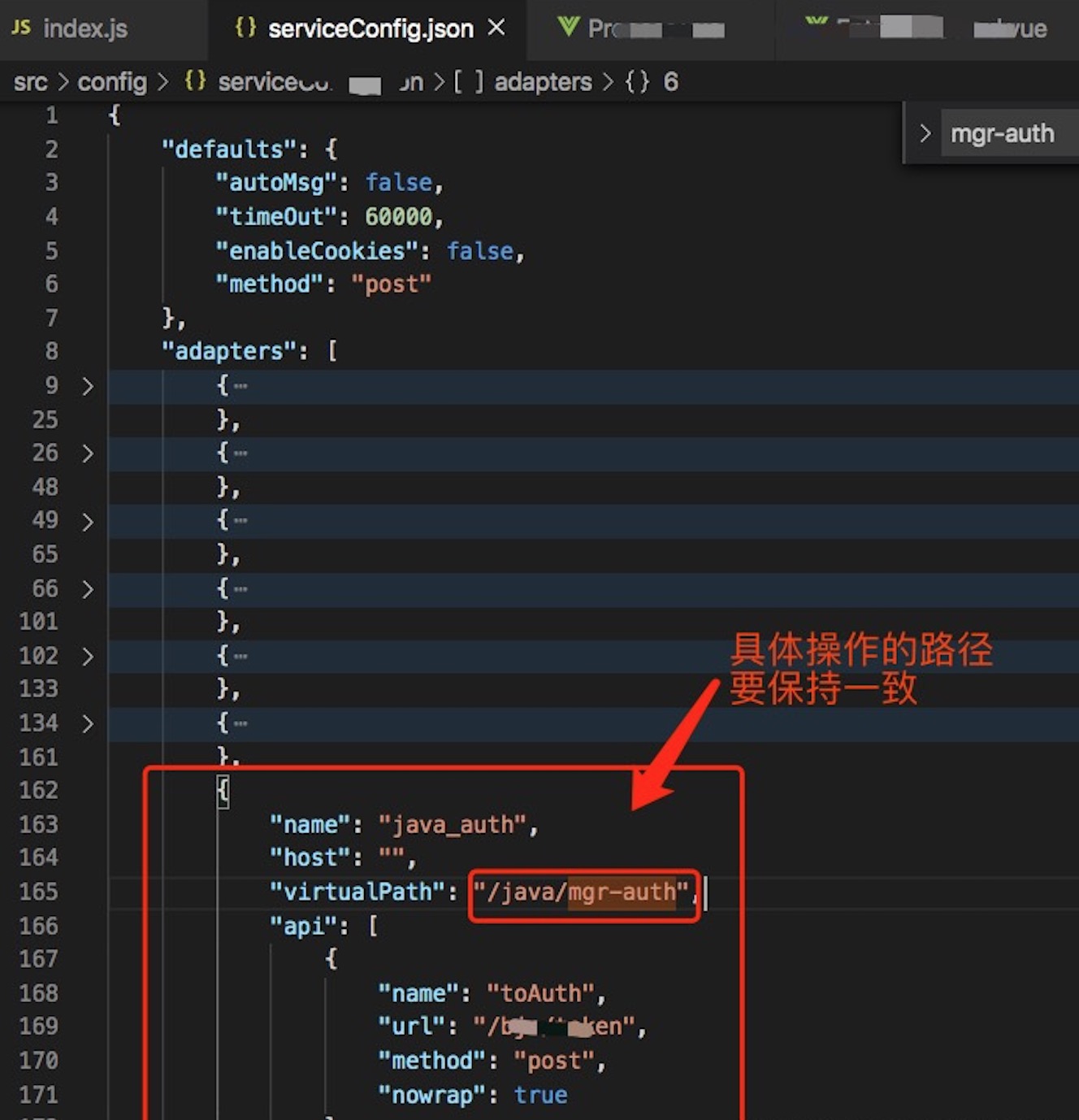Viewport: 1079px width, 1120px height.
Task: Click the JS file icon on index.js tab
Action: (x=21, y=28)
